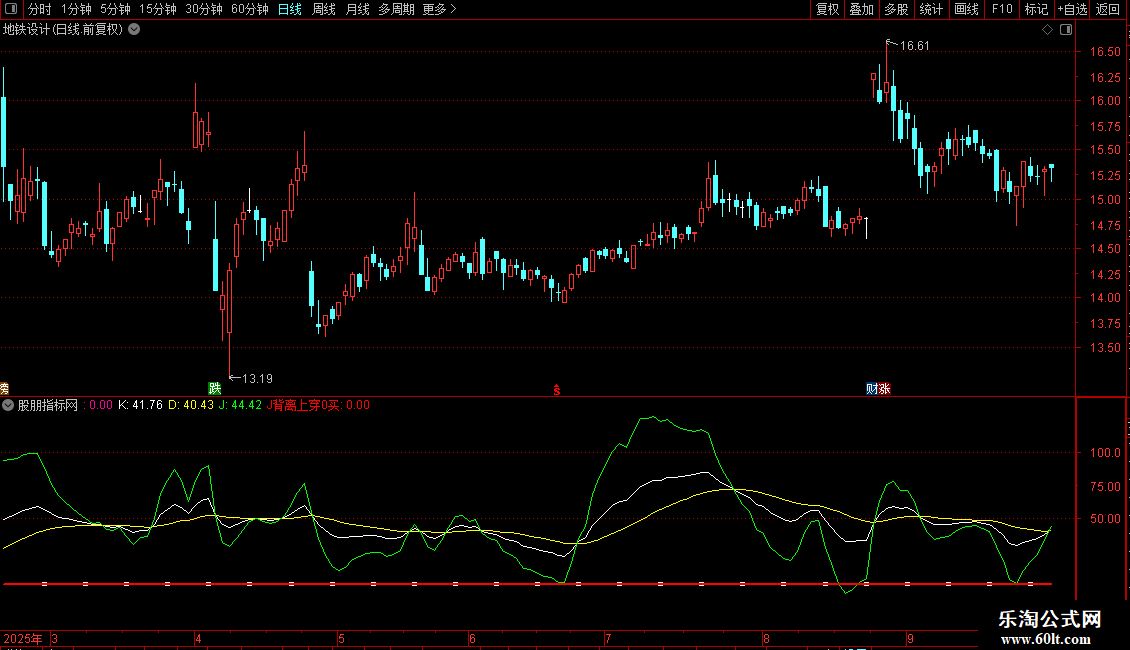
Task: Toggle the right side panel icon
Action: point(1064,29)
